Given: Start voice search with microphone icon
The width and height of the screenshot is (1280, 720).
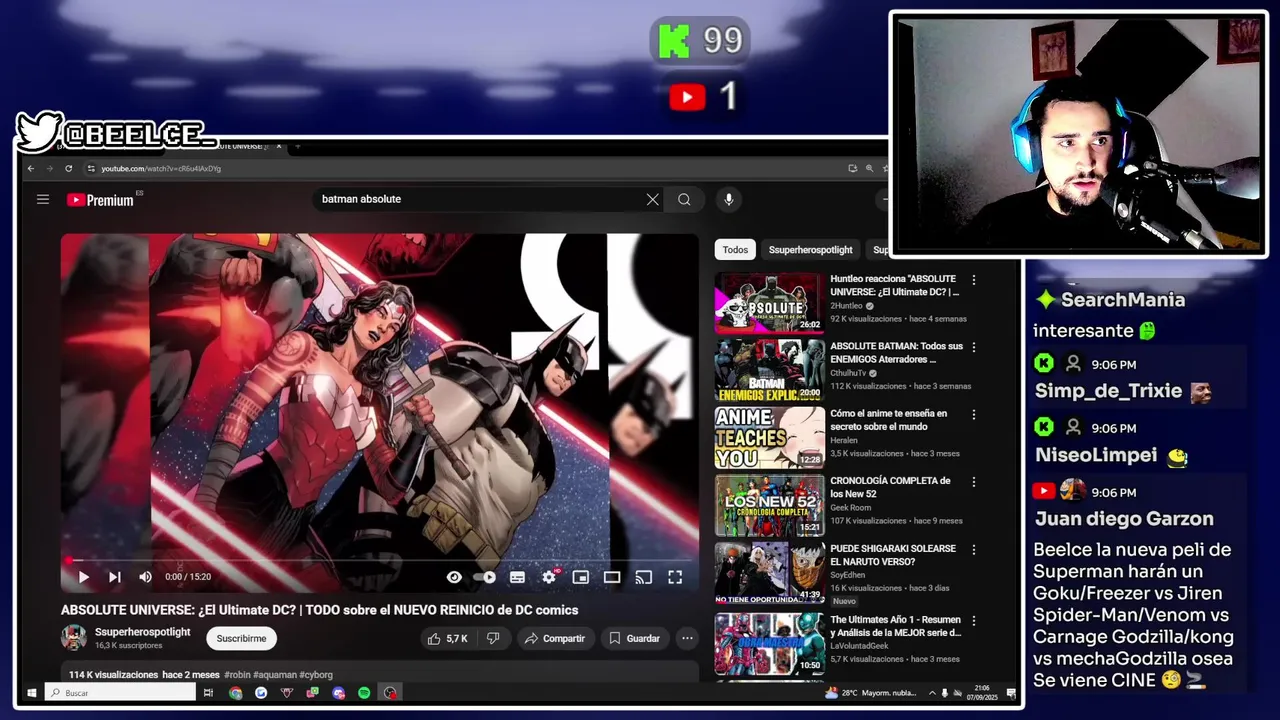Looking at the screenshot, I should coord(728,199).
